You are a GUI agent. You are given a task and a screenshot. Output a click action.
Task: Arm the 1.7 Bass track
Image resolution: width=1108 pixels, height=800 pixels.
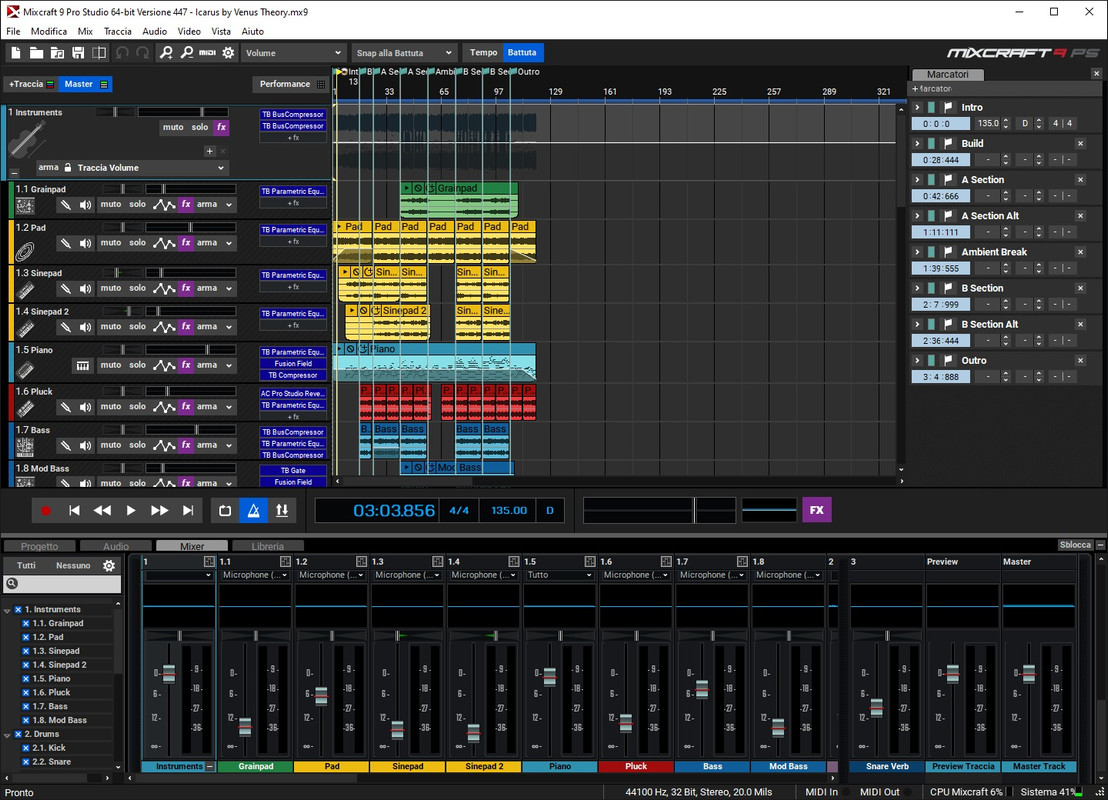click(x=207, y=445)
